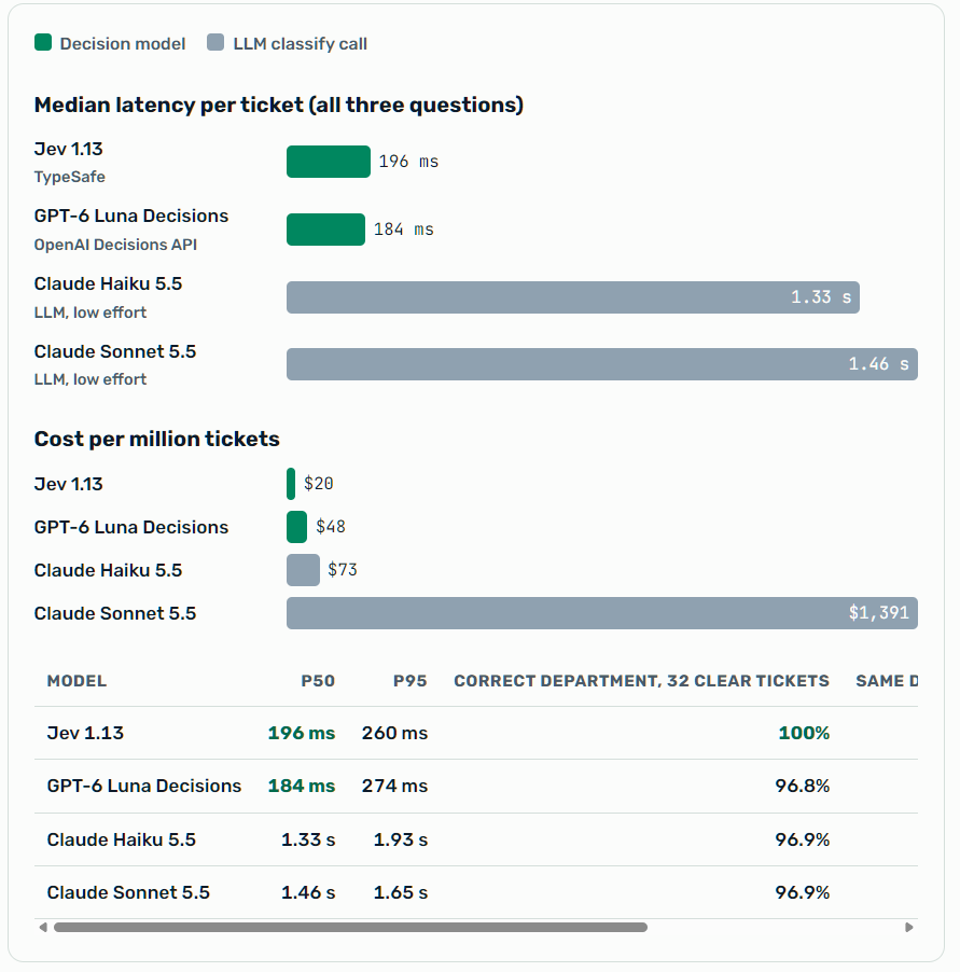Click the P95 column header

pyautogui.click(x=410, y=681)
